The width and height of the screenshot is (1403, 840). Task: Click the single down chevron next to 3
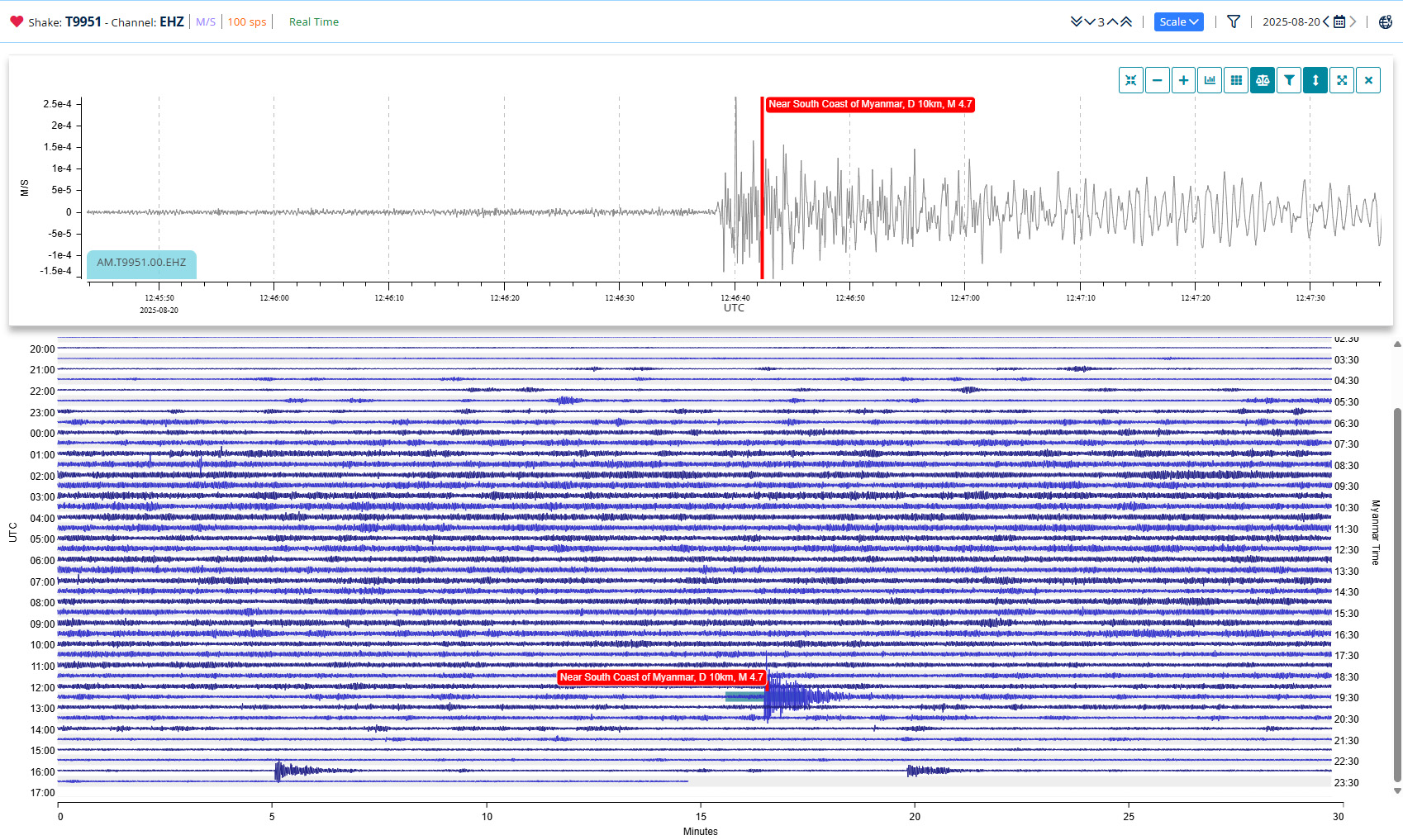point(1090,21)
